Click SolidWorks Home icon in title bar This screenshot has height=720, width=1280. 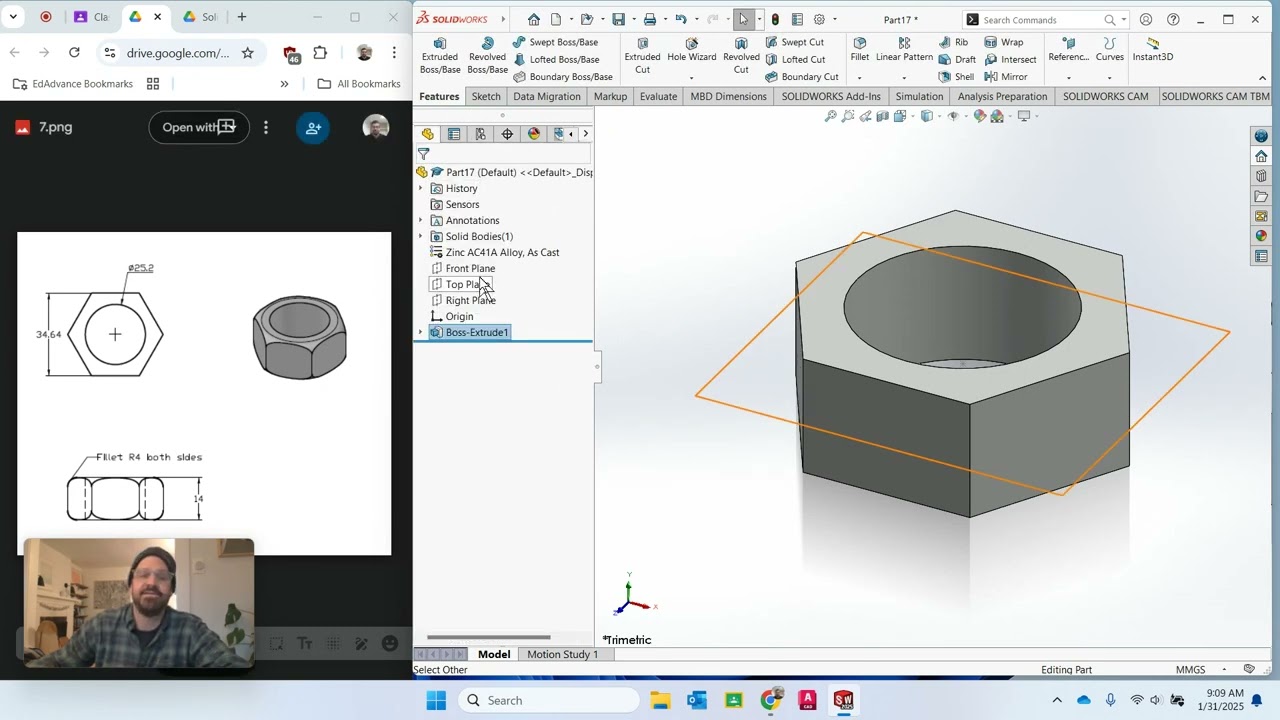(x=534, y=19)
